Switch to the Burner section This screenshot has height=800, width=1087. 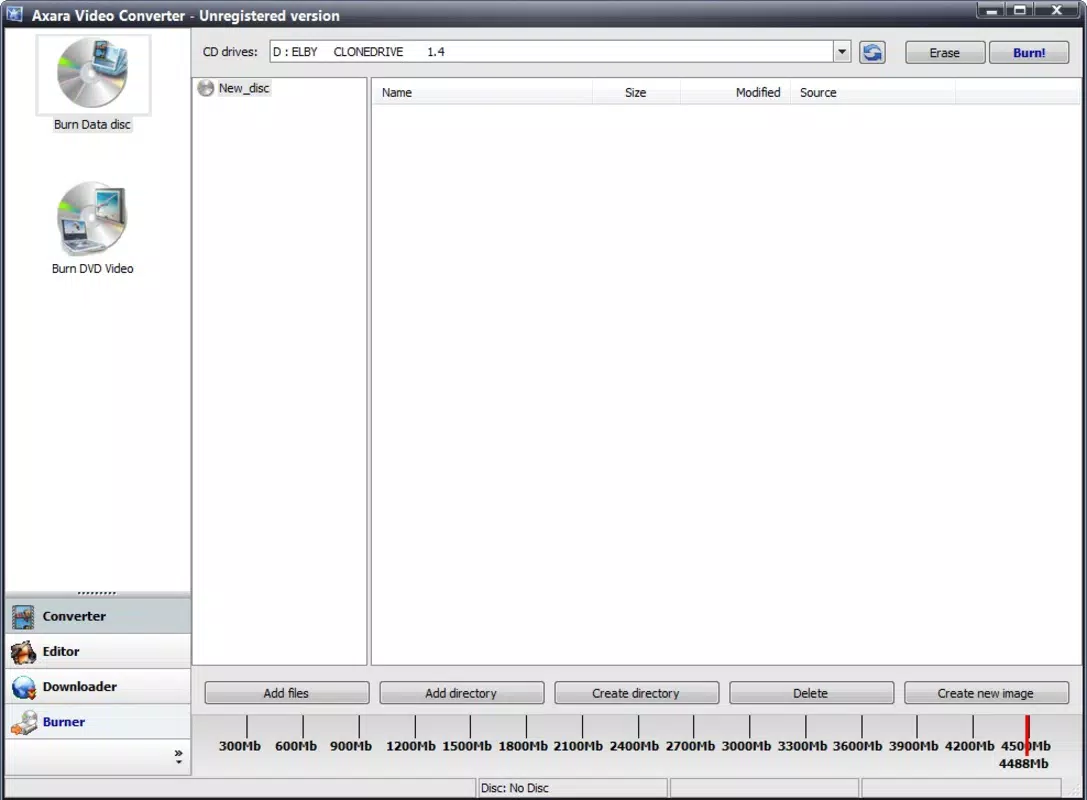(x=98, y=722)
